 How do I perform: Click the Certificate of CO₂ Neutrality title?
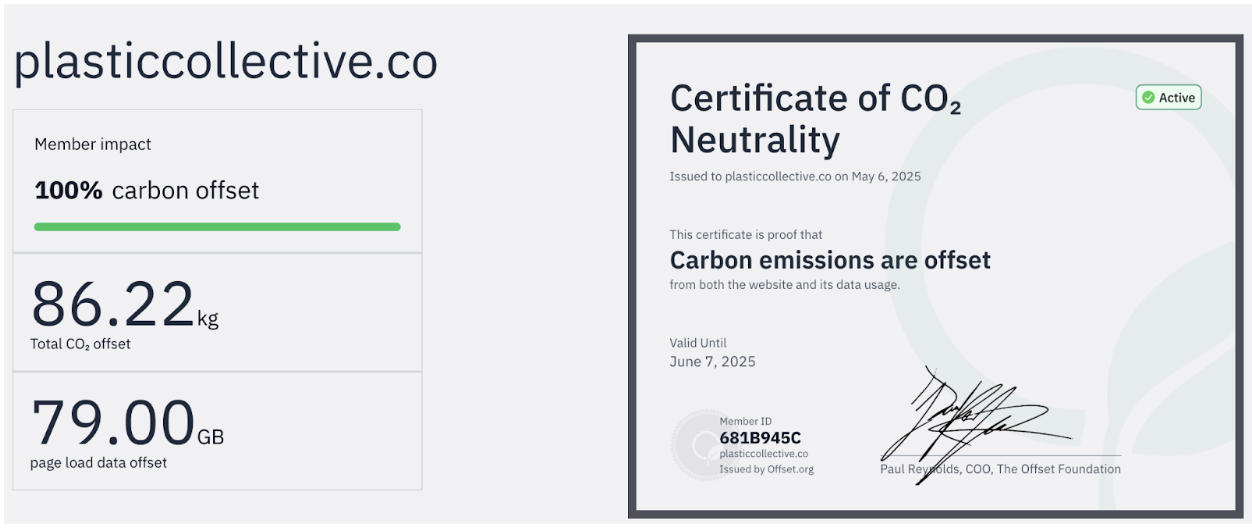pyautogui.click(x=815, y=119)
